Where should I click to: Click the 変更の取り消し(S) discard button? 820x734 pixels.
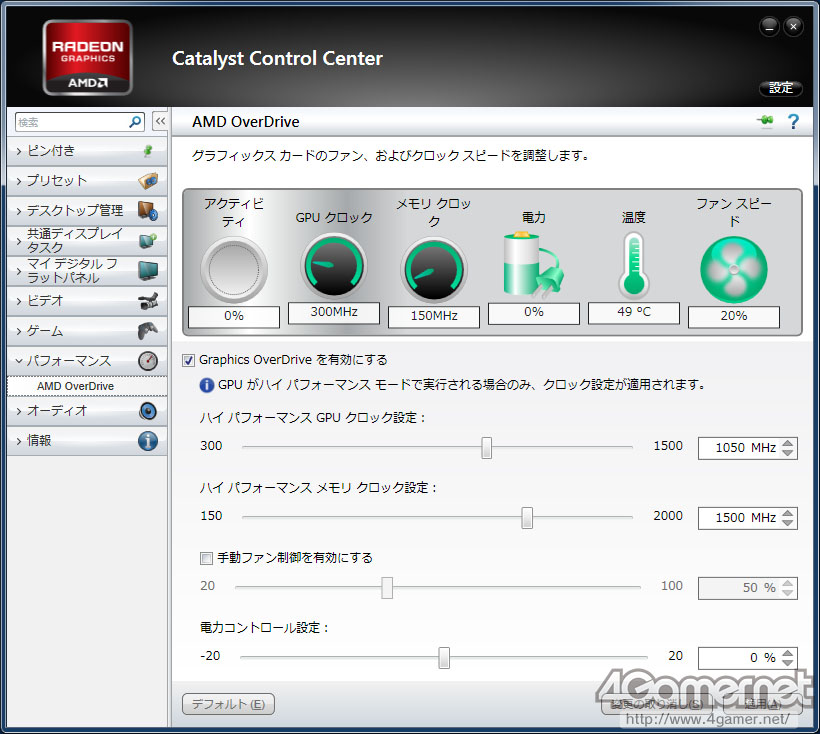click(656, 704)
